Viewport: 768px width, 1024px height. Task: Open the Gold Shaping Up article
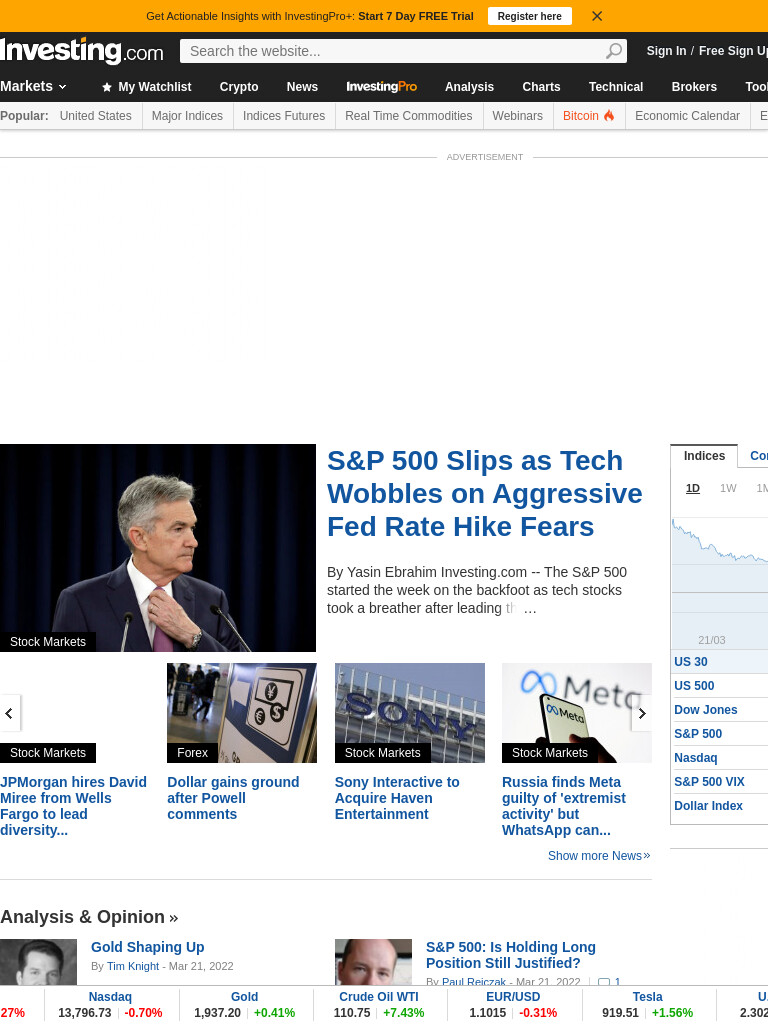[x=148, y=947]
